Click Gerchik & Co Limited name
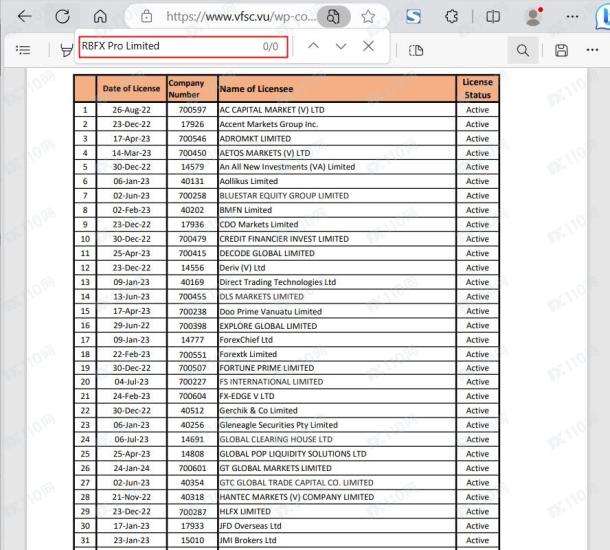Screen dimensions: 610x550 click(x=258, y=411)
